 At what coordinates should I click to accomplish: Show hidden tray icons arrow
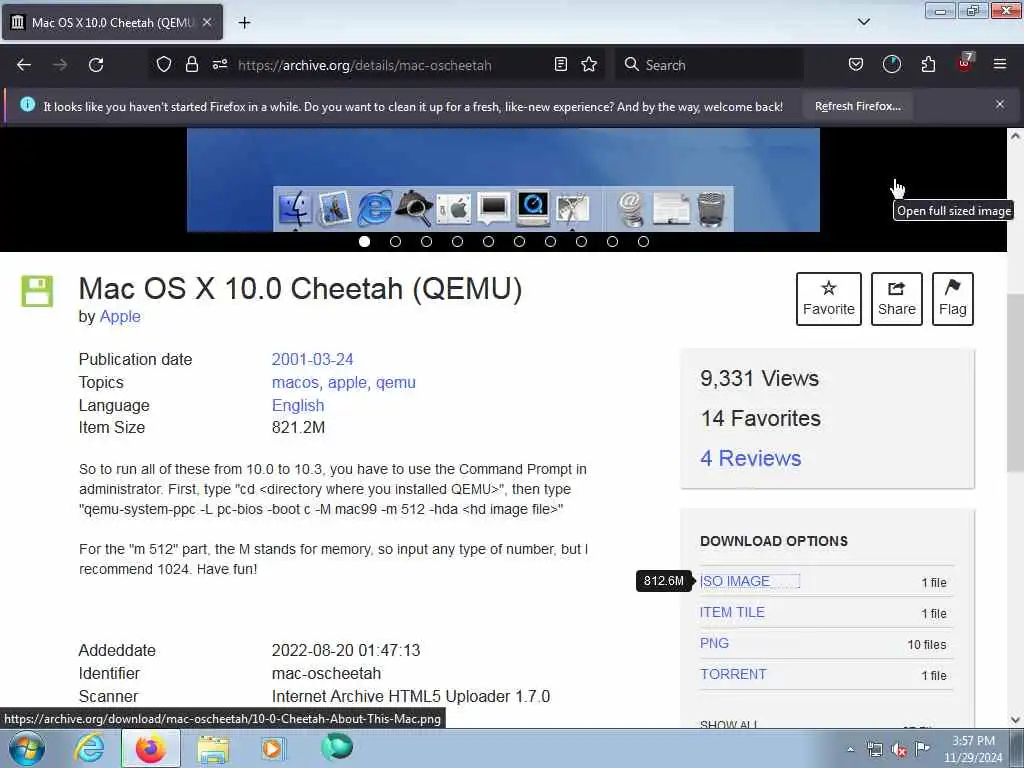click(x=850, y=749)
